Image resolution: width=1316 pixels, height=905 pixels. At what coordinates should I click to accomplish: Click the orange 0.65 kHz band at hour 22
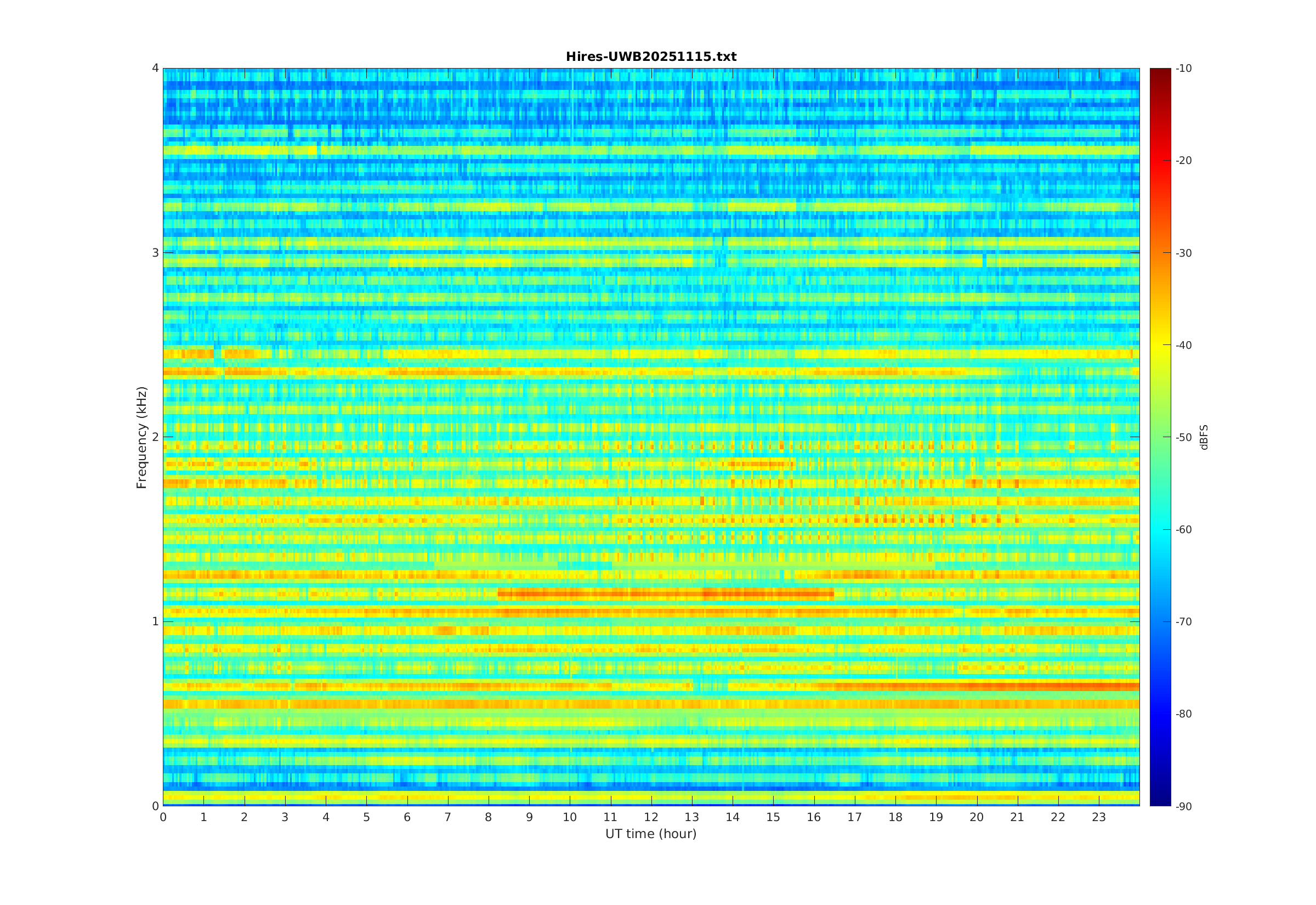(1058, 686)
